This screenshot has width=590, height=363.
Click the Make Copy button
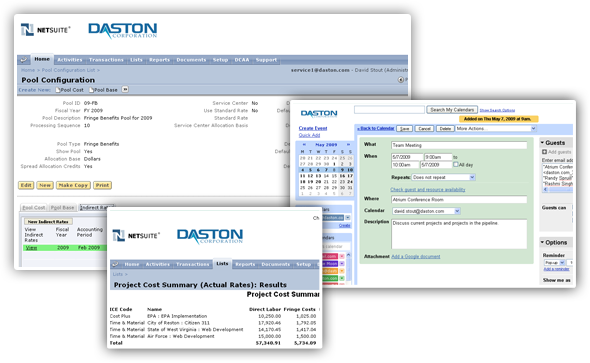tap(73, 185)
